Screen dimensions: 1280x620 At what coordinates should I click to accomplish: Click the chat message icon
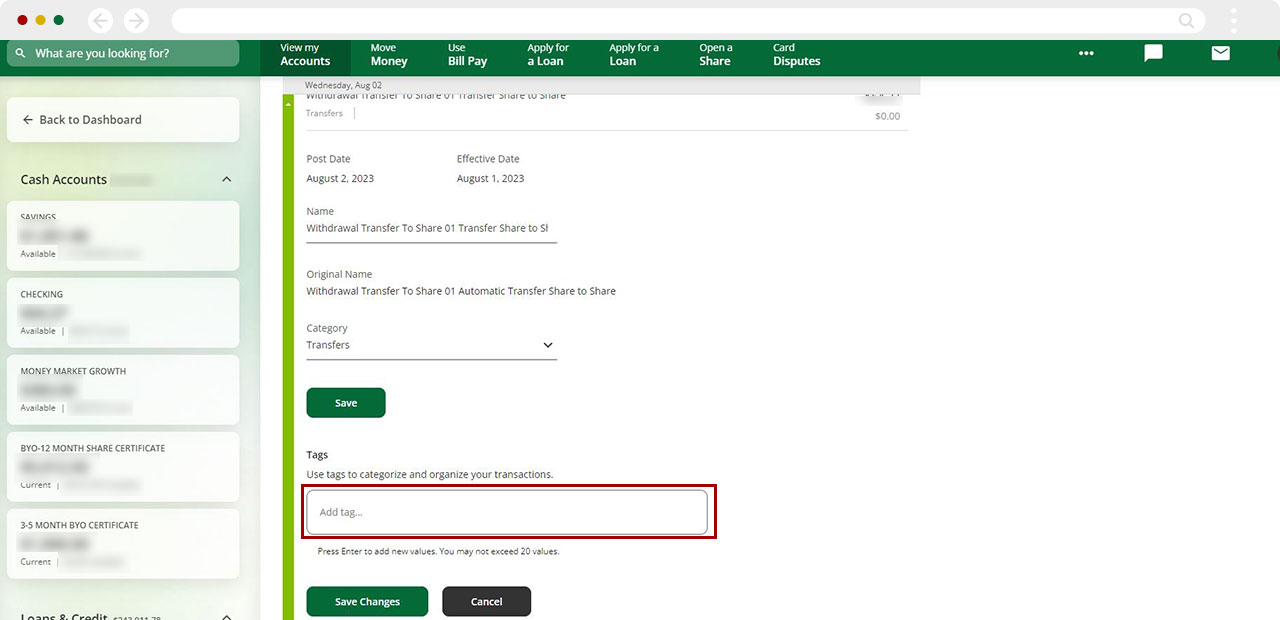pyautogui.click(x=1153, y=54)
